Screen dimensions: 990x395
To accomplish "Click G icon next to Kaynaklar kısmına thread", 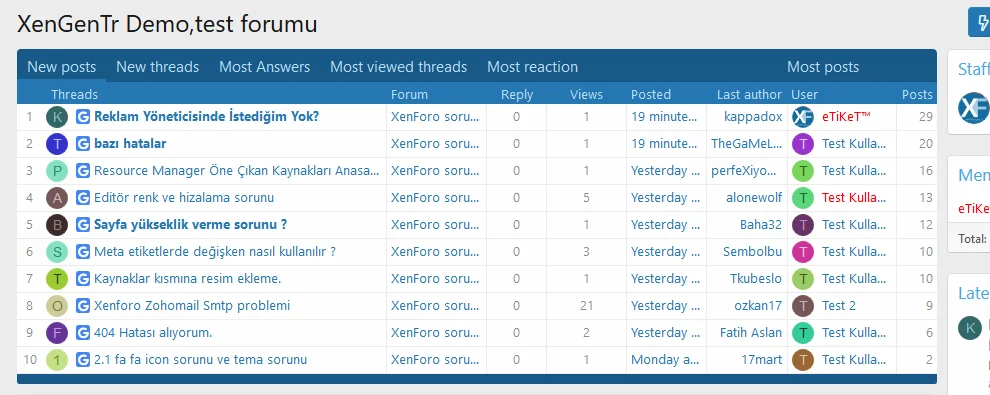I will pyautogui.click(x=83, y=279).
